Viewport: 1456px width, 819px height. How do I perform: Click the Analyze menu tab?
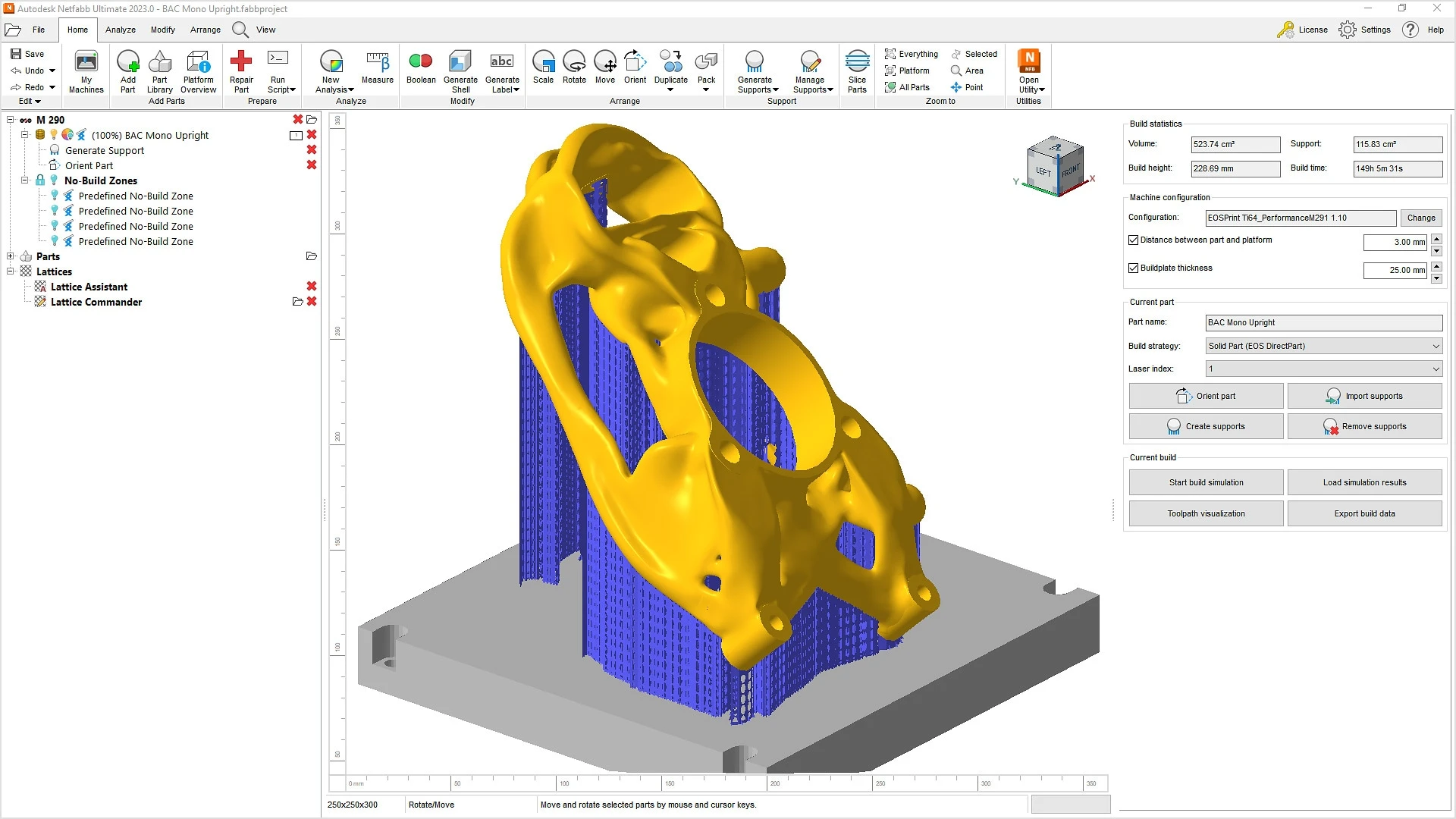tap(120, 29)
